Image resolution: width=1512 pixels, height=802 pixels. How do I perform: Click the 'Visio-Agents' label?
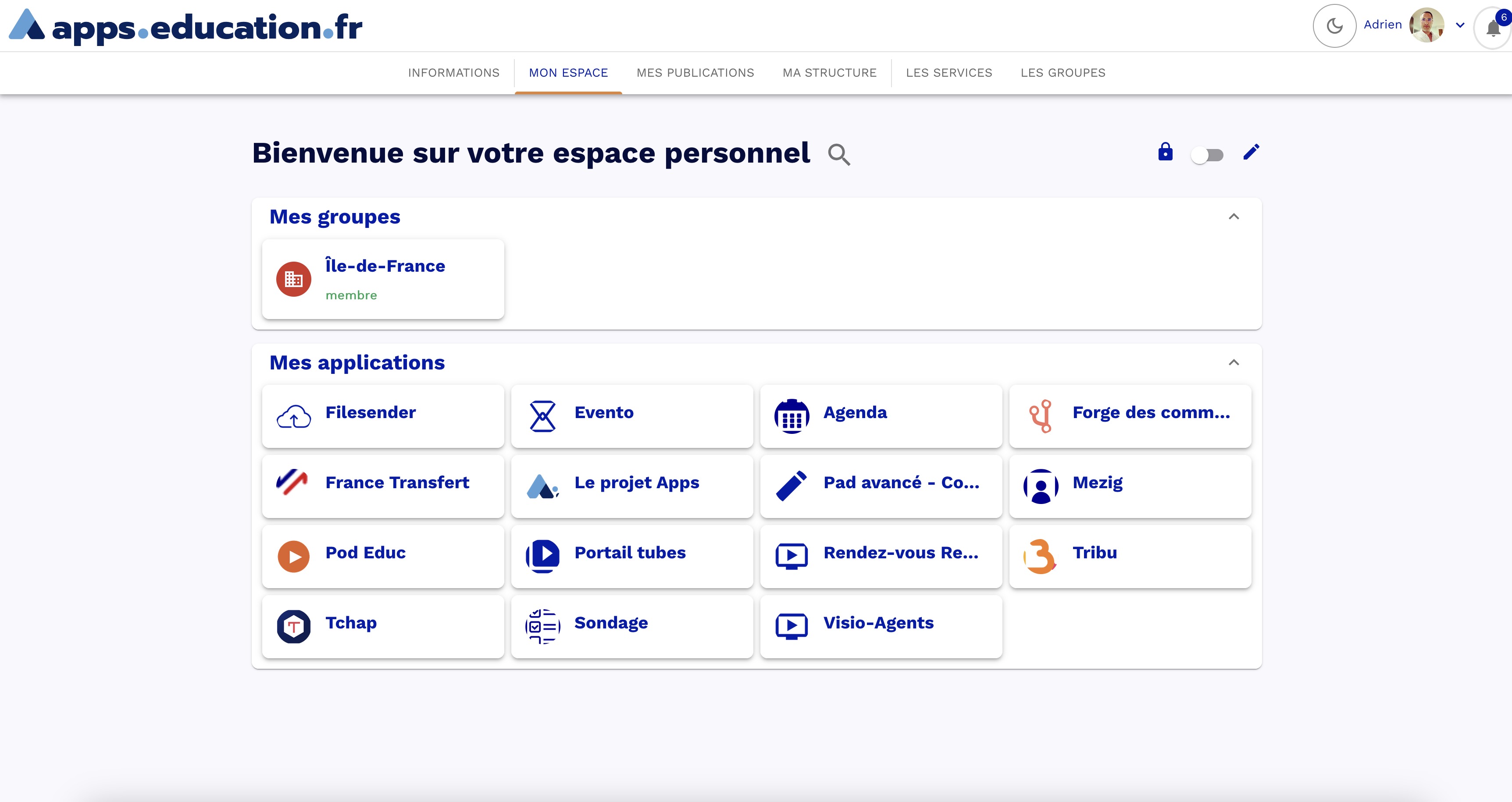pyautogui.click(x=878, y=623)
